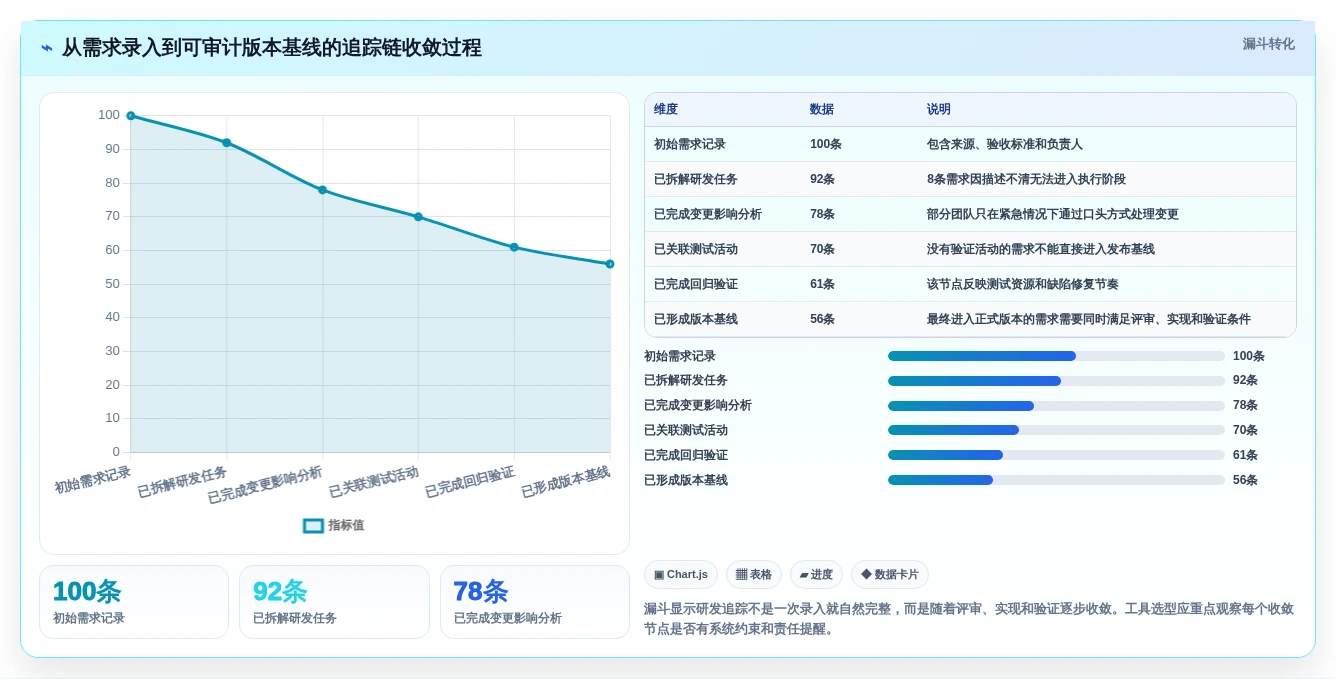Click the 已拆解研发任务 progress bar
This screenshot has width=1336, height=679.
1056,381
